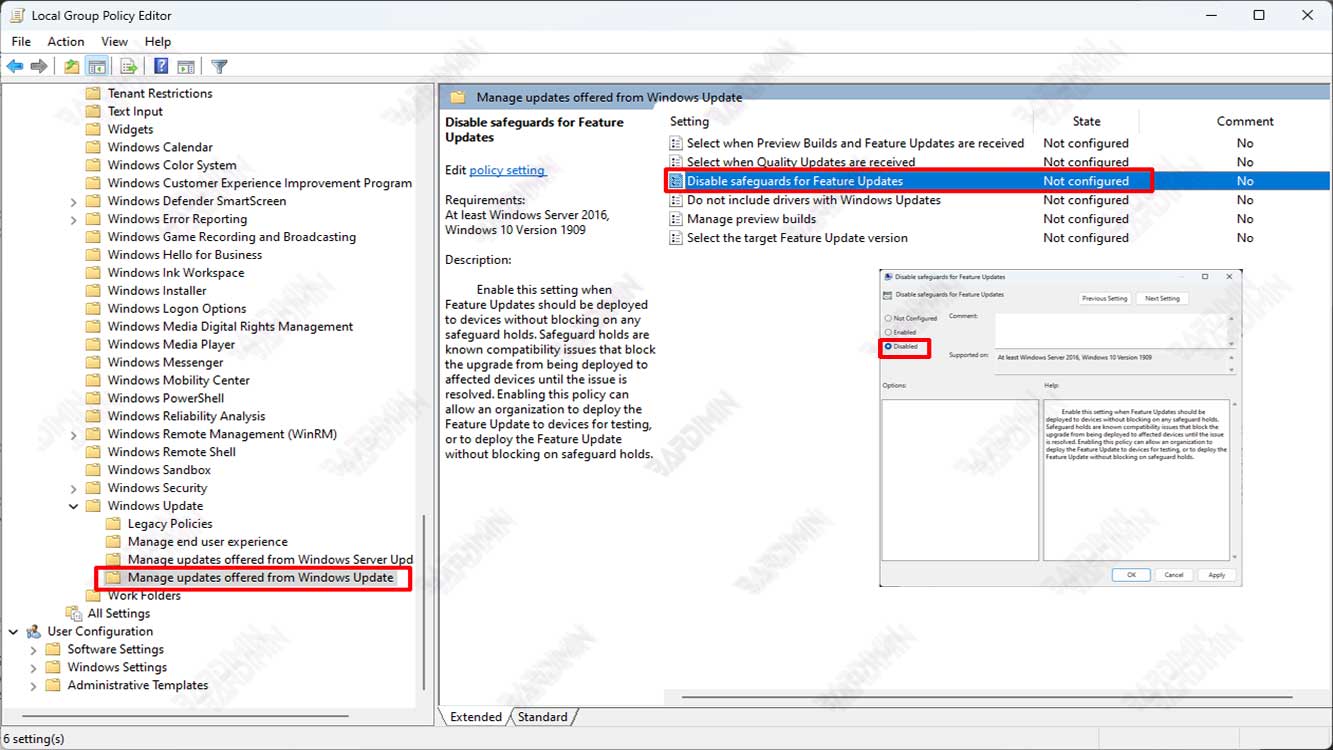
Task: Click folder icon next to Work Folders
Action: 93,595
